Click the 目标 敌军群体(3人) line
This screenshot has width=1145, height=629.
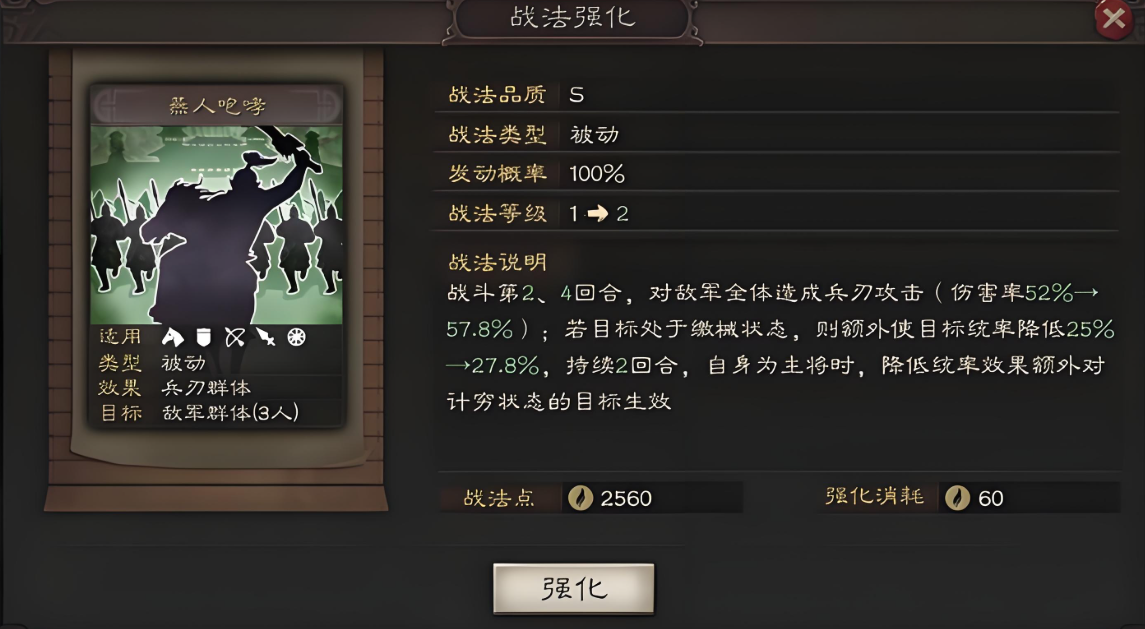(x=199, y=413)
